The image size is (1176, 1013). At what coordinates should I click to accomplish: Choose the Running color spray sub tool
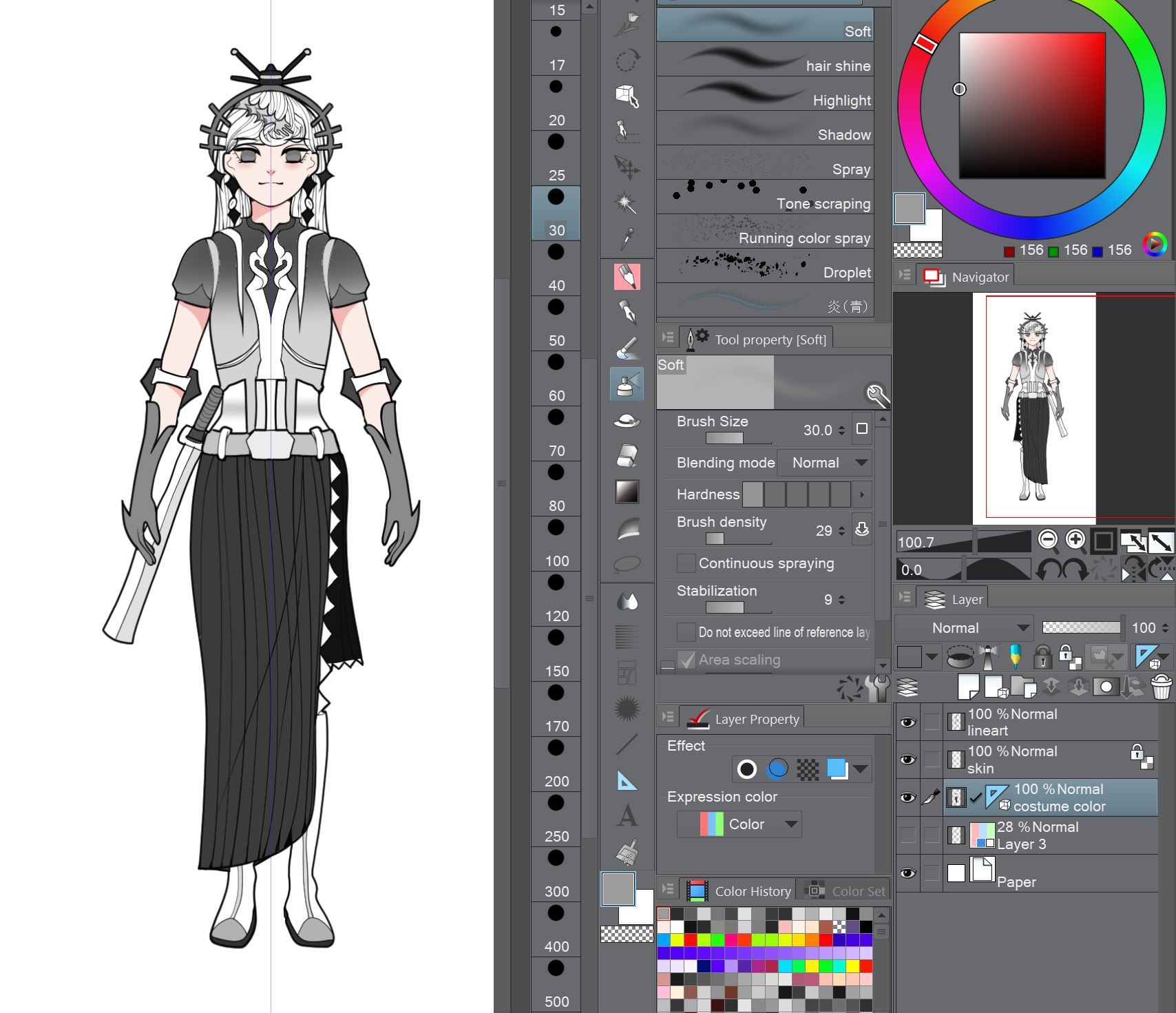tap(765, 231)
